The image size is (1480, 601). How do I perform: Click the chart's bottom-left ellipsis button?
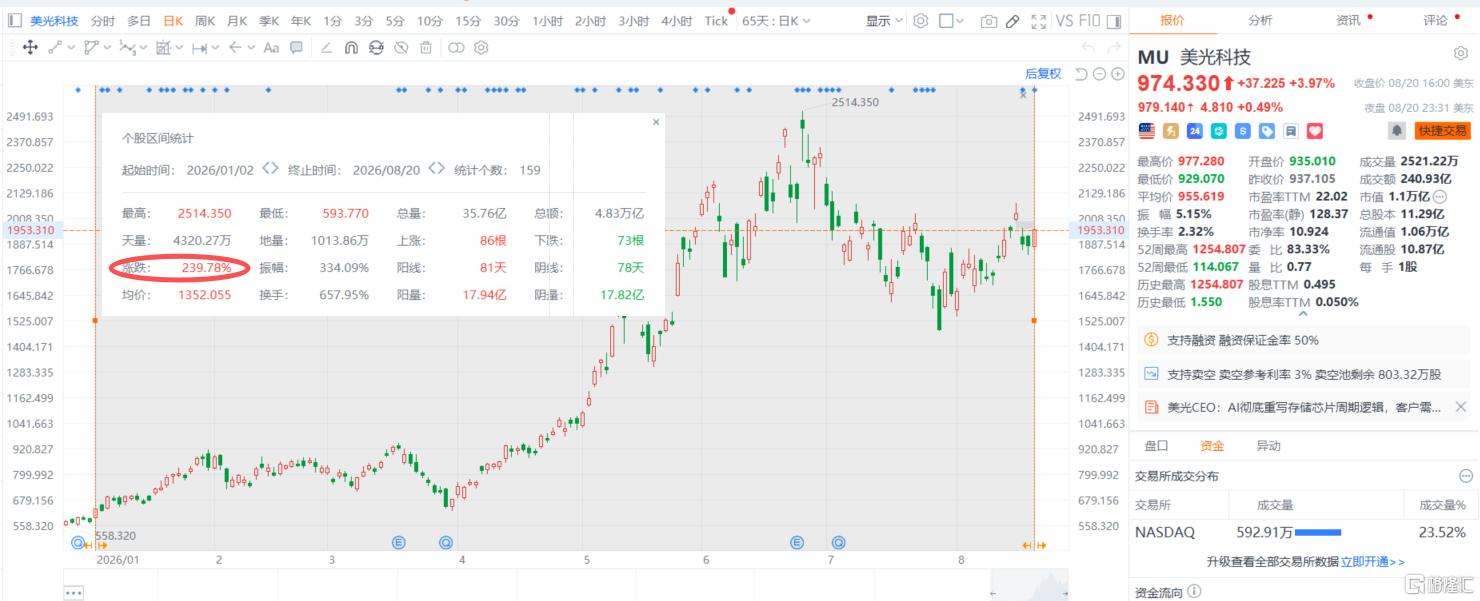click(73, 593)
